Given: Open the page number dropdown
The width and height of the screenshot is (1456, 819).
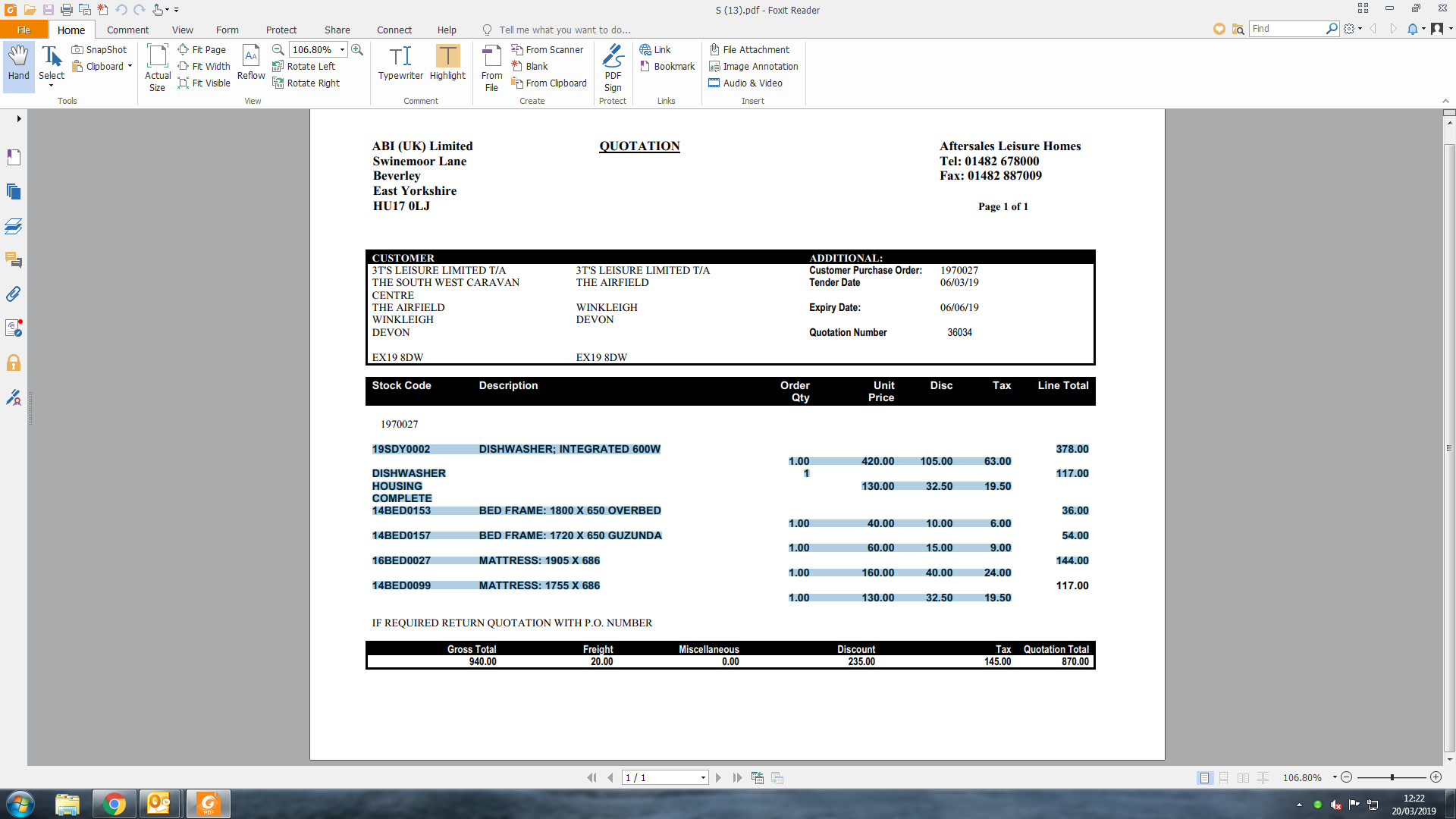Looking at the screenshot, I should (x=703, y=778).
